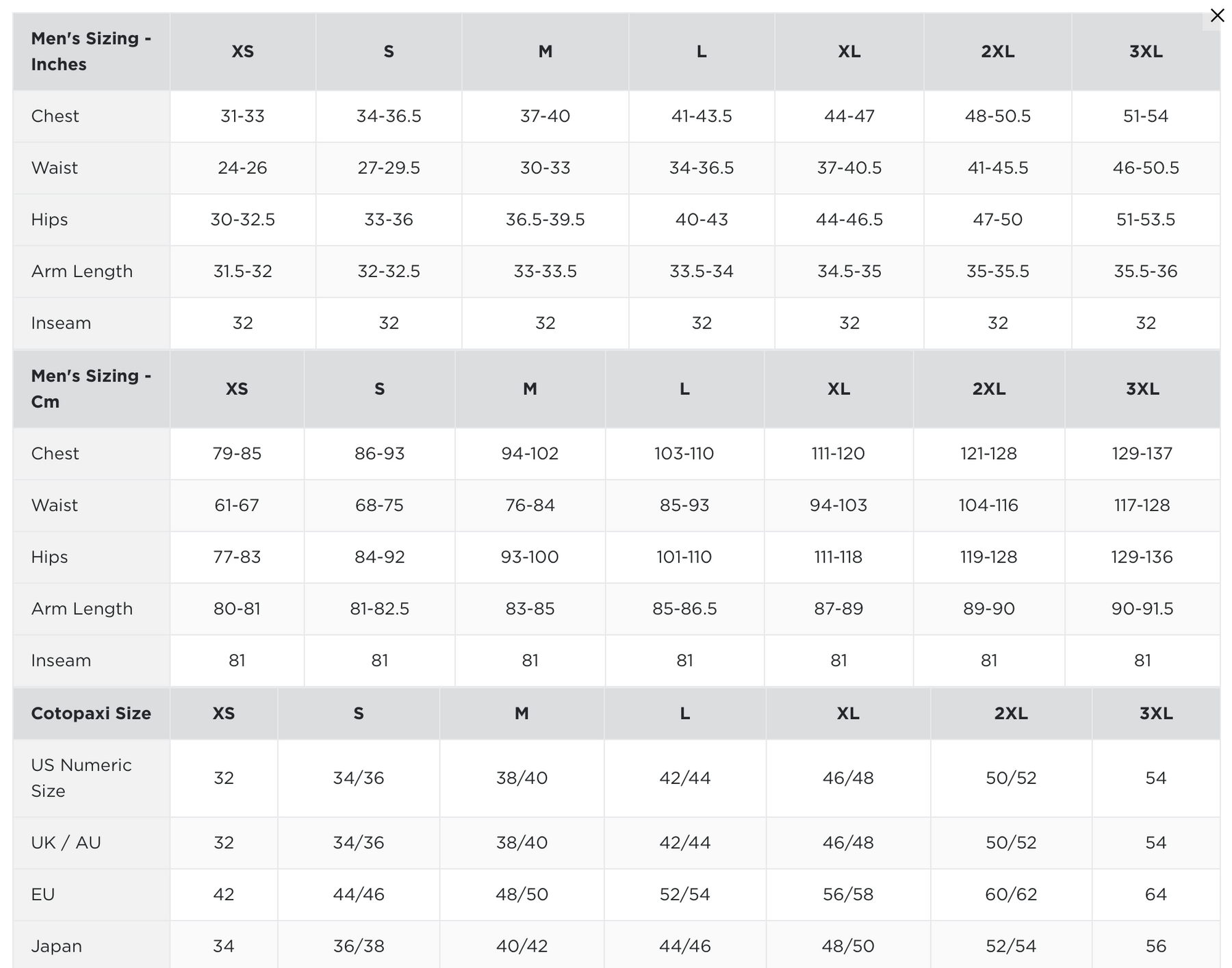The height and width of the screenshot is (968, 1232).
Task: Click the 31.5-32 arm length cell
Action: (242, 272)
